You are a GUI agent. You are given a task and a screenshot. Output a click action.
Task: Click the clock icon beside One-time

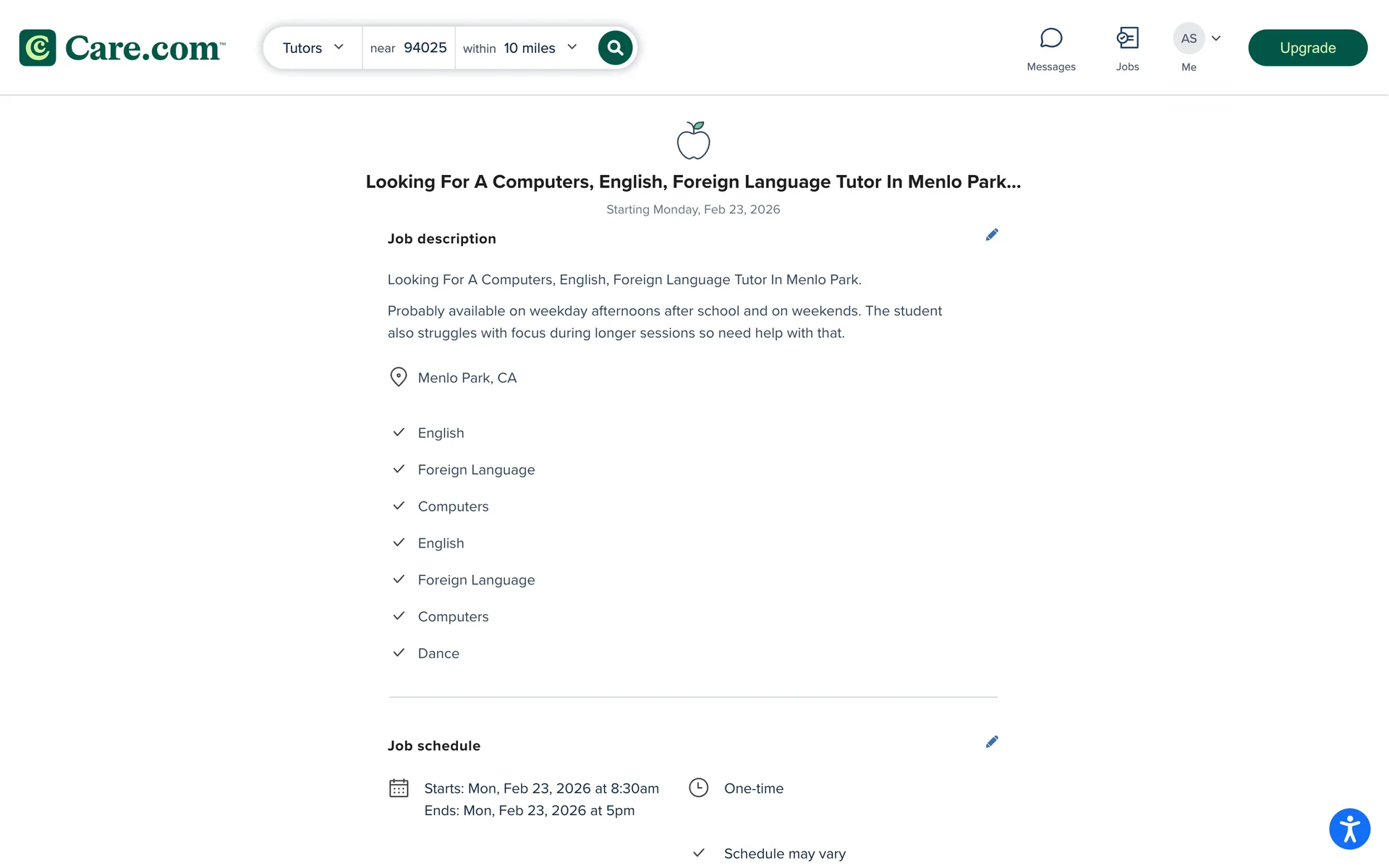[698, 788]
